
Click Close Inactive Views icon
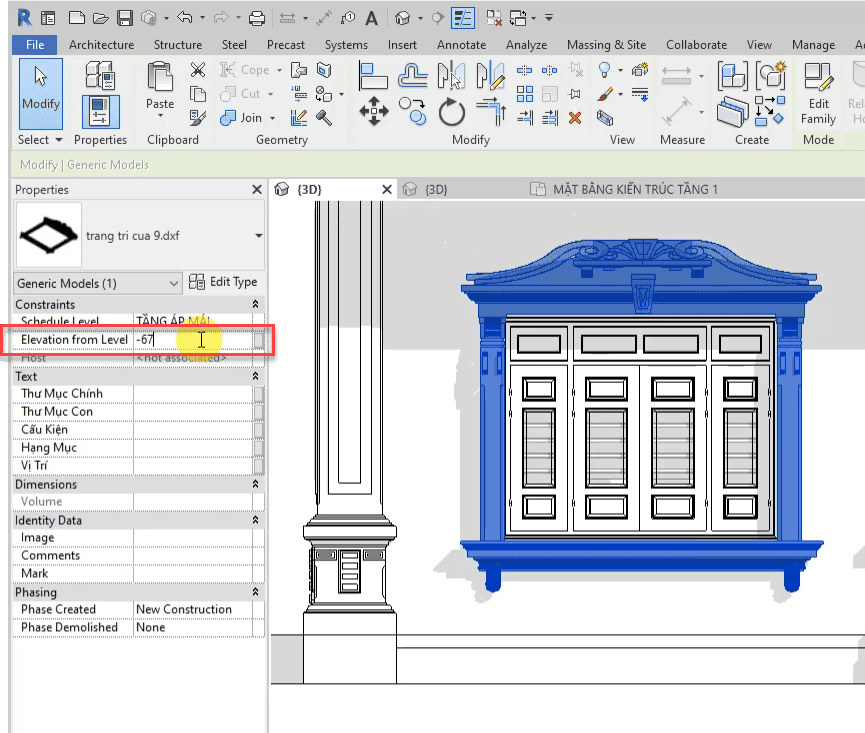[x=494, y=18]
